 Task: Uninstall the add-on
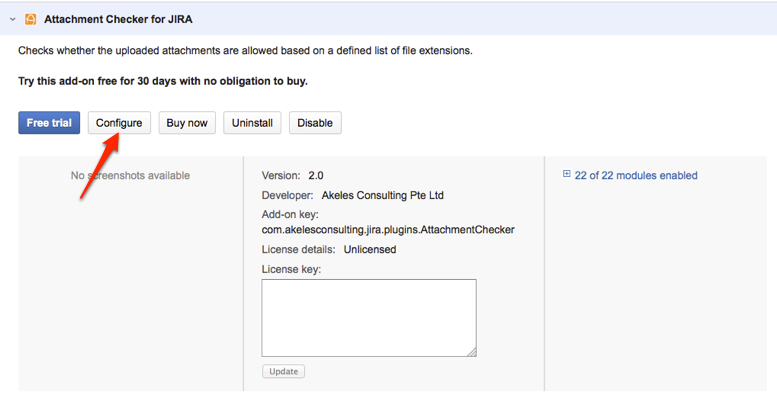tap(252, 123)
